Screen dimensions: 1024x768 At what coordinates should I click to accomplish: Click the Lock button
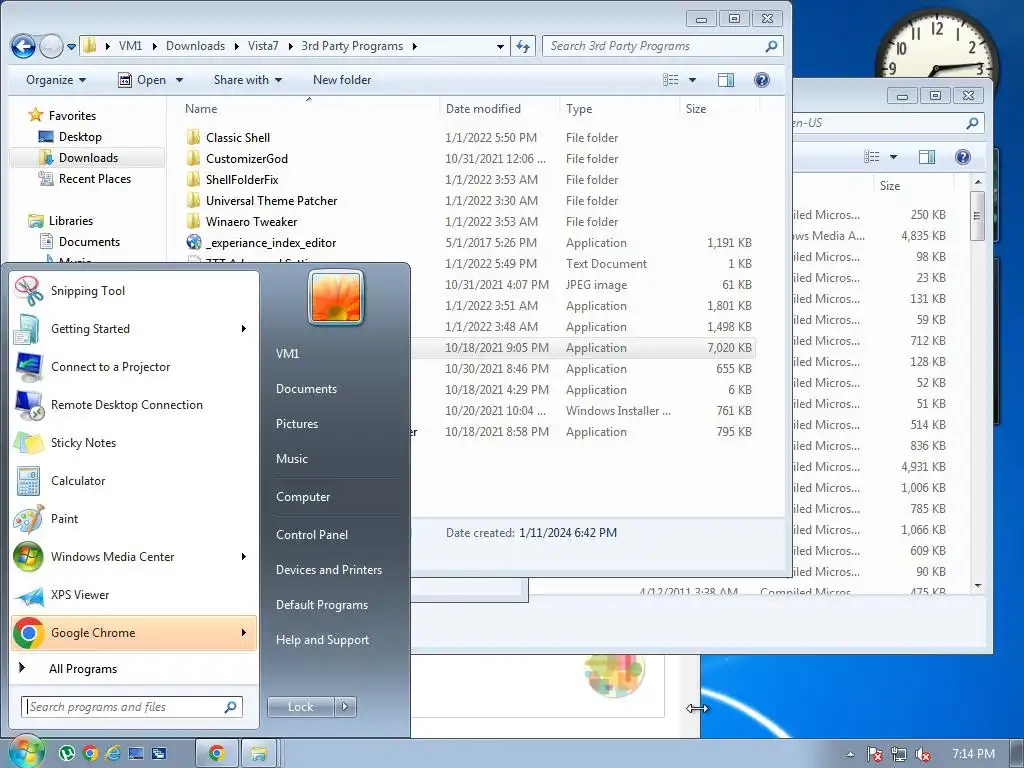tap(300, 707)
